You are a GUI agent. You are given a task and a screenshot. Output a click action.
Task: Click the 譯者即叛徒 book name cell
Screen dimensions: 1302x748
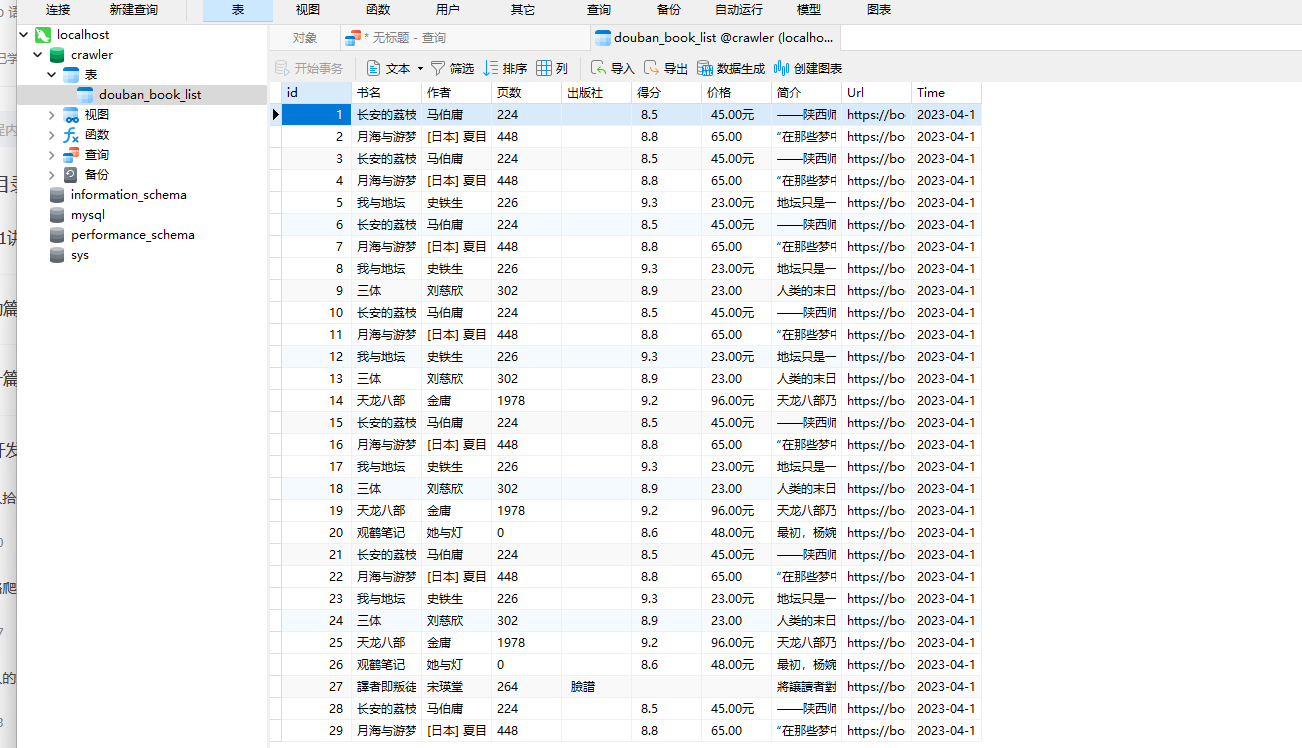[x=386, y=687]
